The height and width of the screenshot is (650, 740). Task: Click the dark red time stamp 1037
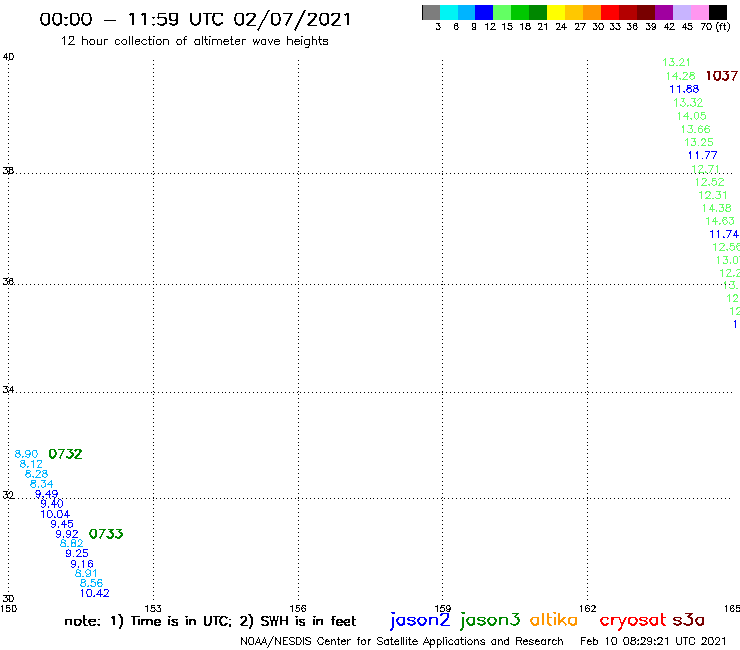click(x=722, y=76)
